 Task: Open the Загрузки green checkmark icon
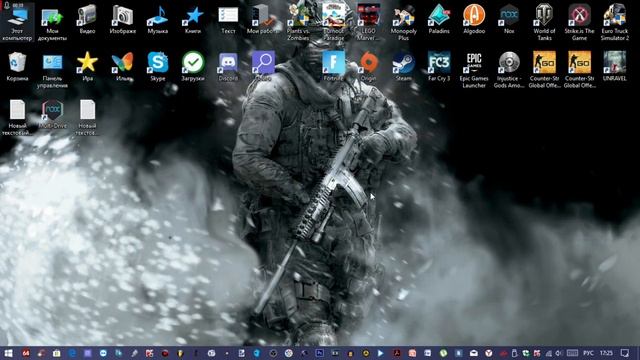[193, 67]
